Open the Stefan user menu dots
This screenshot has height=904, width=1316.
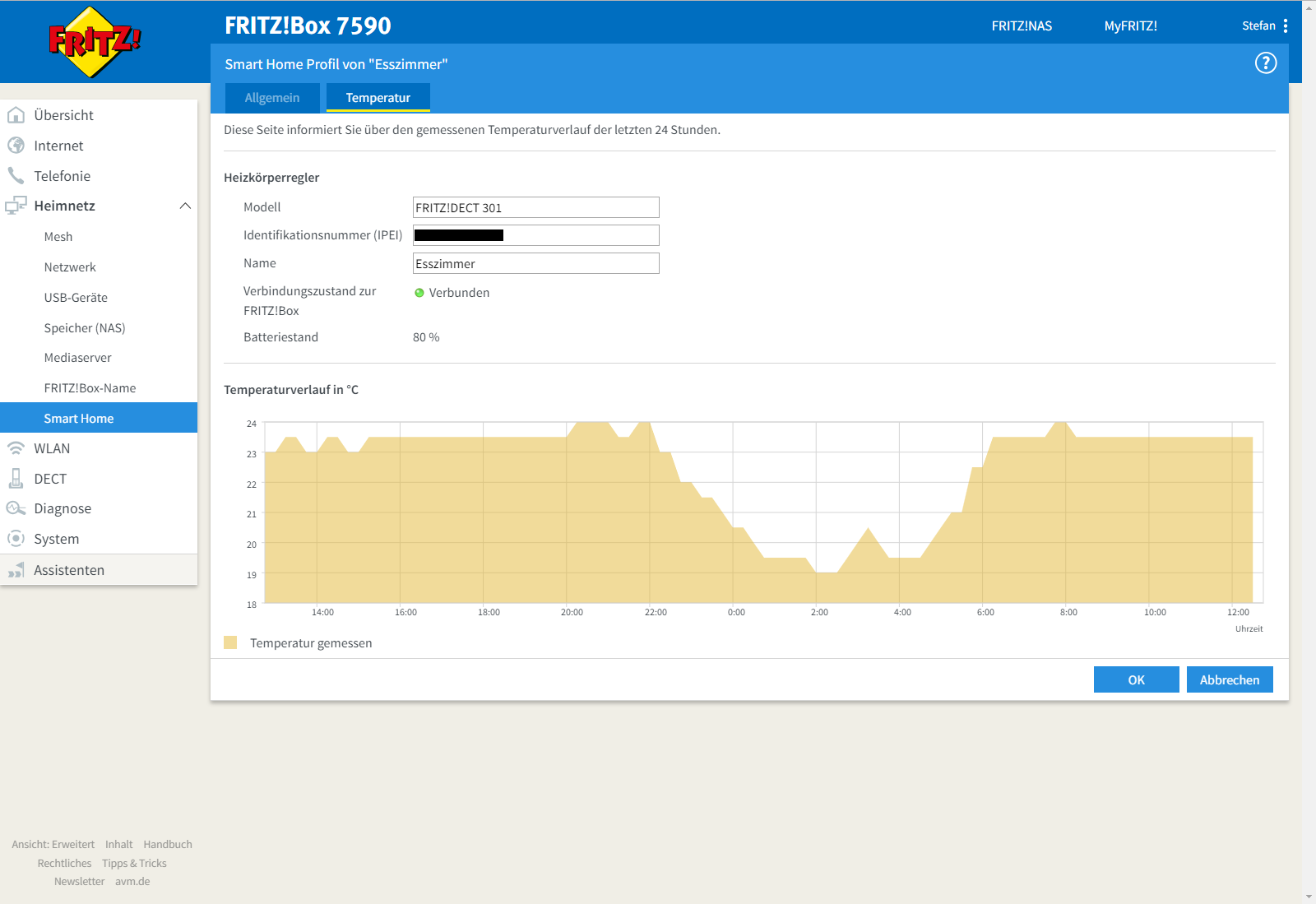click(x=1286, y=26)
